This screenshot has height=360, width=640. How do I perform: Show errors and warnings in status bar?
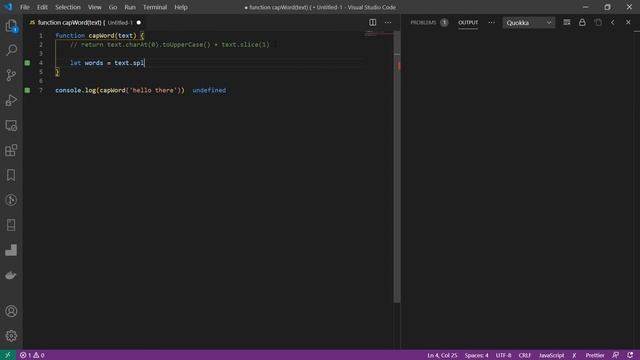pos(32,355)
